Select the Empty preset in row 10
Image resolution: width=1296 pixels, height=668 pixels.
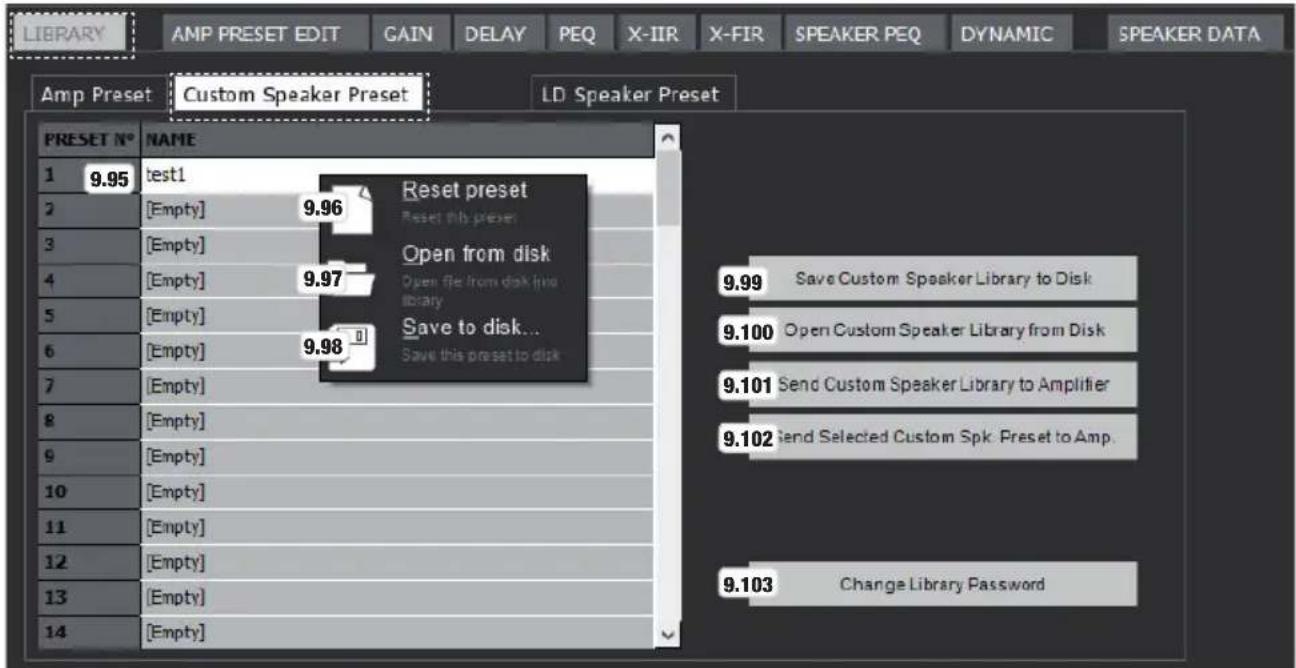click(398, 491)
